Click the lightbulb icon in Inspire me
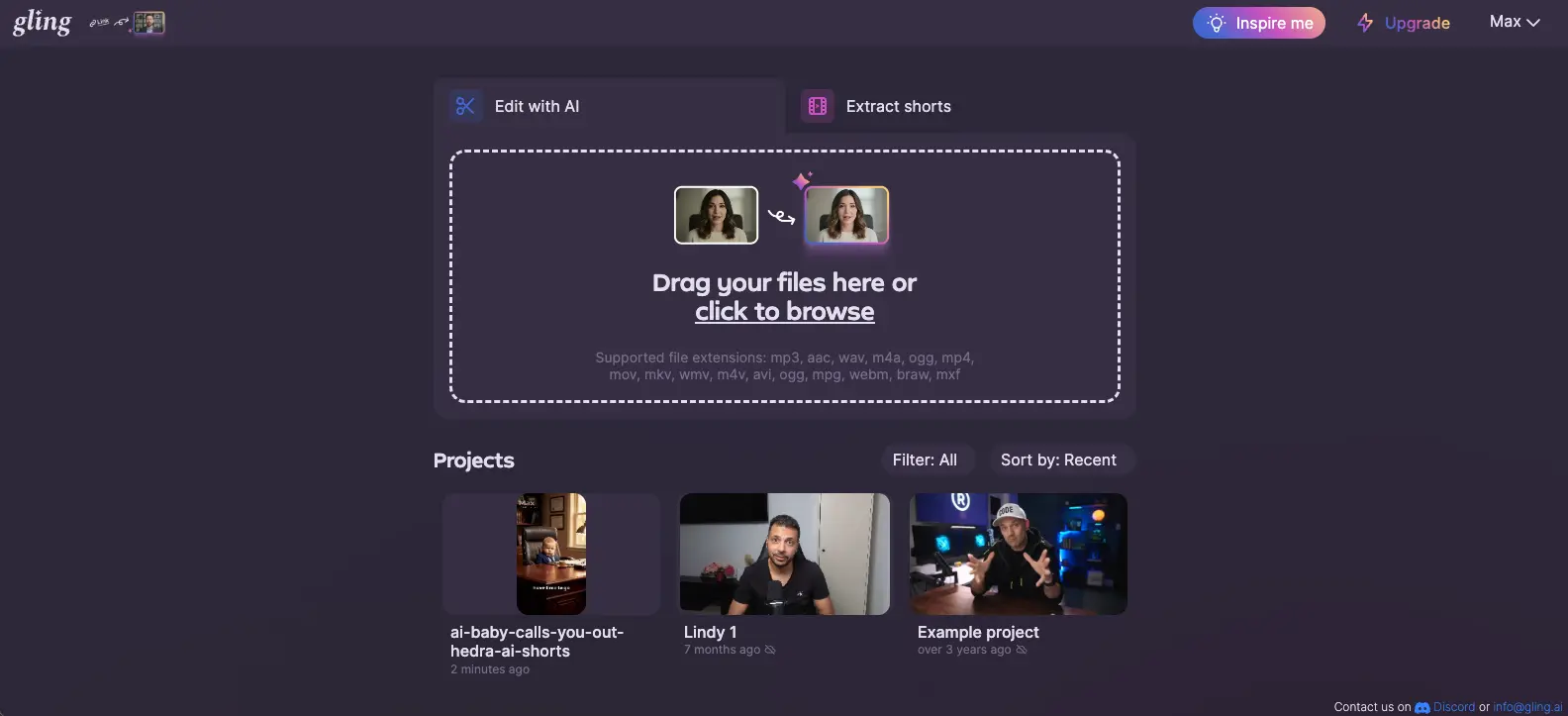This screenshot has height=716, width=1568. pos(1217,23)
